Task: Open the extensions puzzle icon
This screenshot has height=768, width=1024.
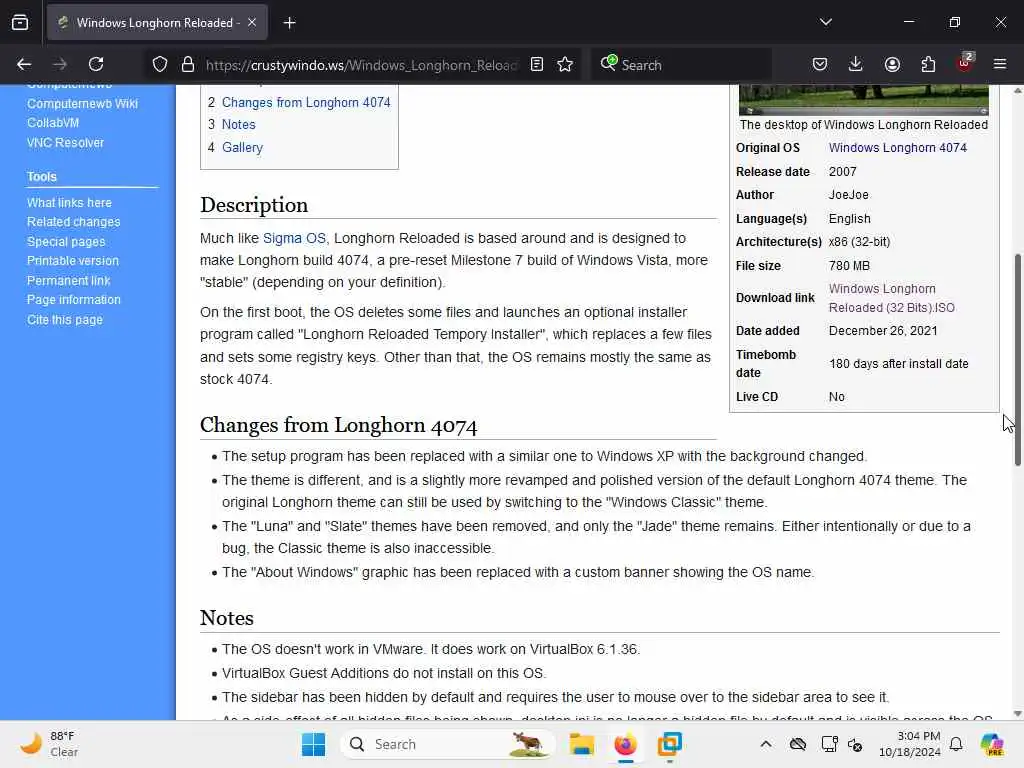Action: (928, 64)
